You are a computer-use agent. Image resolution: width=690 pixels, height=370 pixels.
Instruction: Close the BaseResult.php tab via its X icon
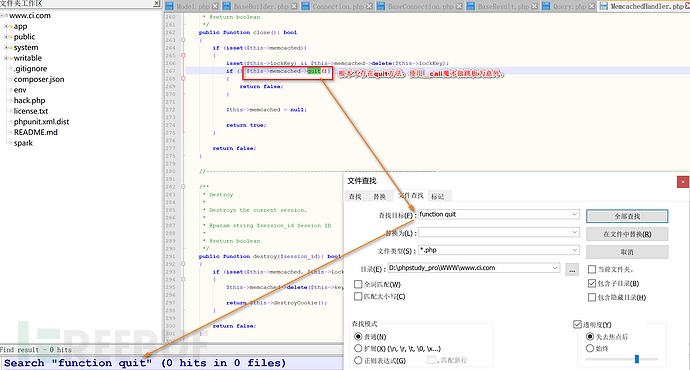point(534,6)
